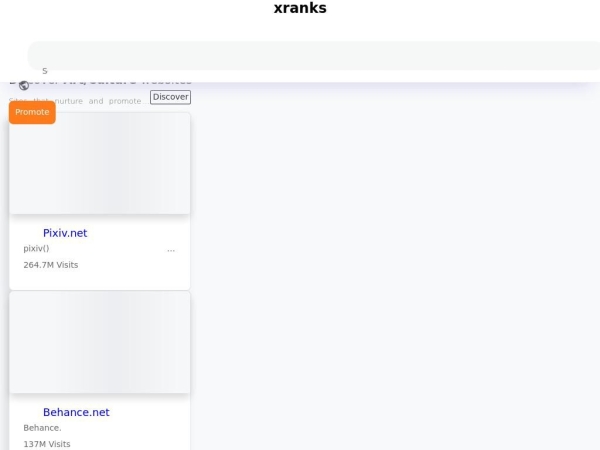The image size is (600, 450).
Task: Open the Pixiv.net preview thumbnail
Action: pos(99,163)
